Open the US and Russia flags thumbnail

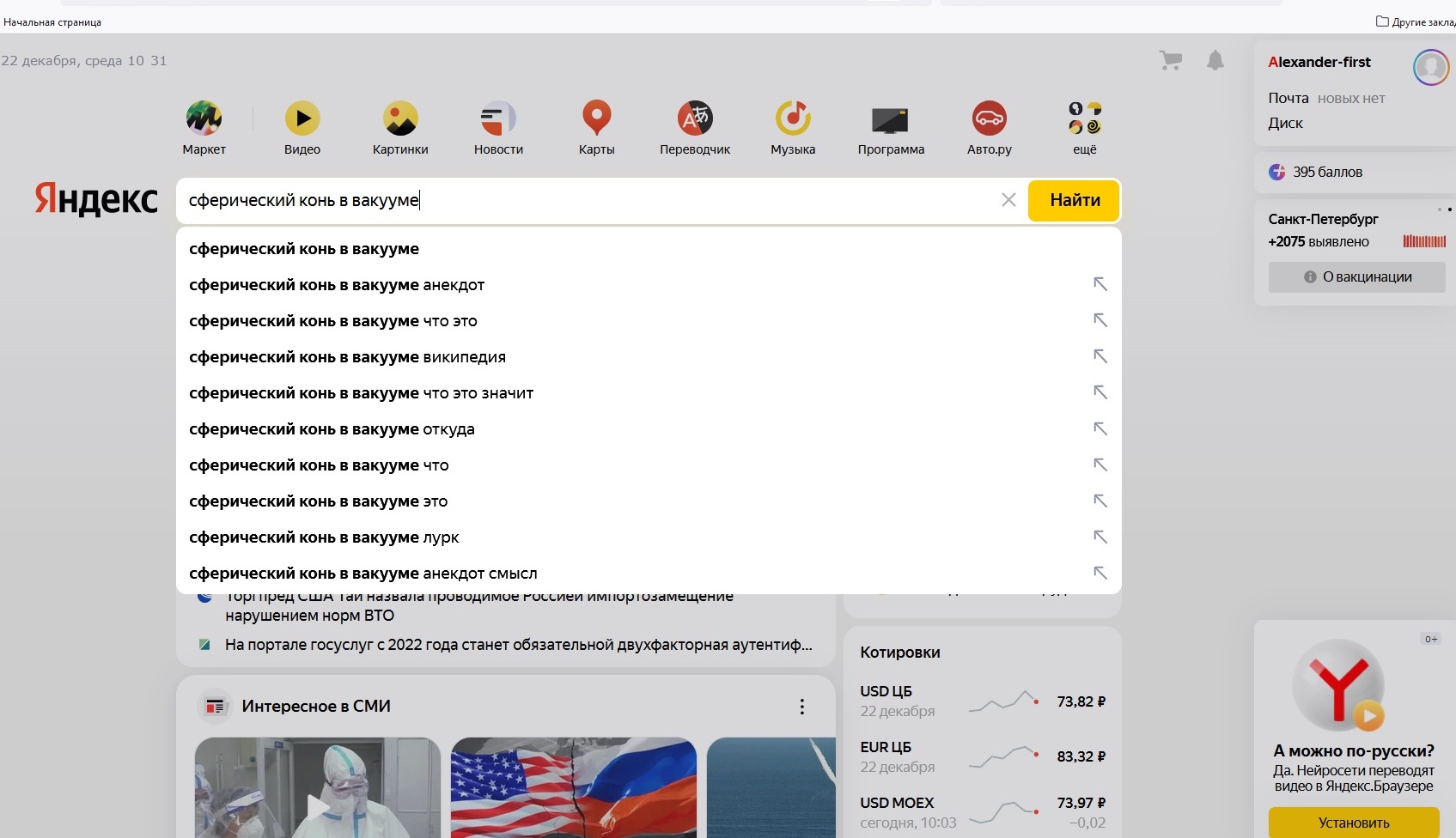(574, 787)
